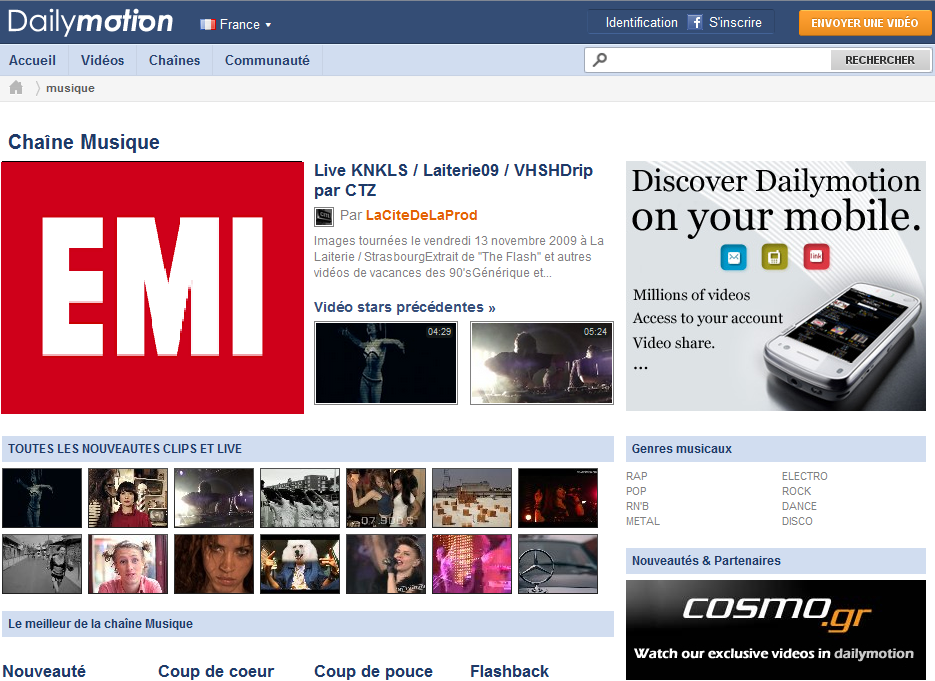Open the 04:29 previous star video thumbnail
Image resolution: width=935 pixels, height=681 pixels.
386,363
